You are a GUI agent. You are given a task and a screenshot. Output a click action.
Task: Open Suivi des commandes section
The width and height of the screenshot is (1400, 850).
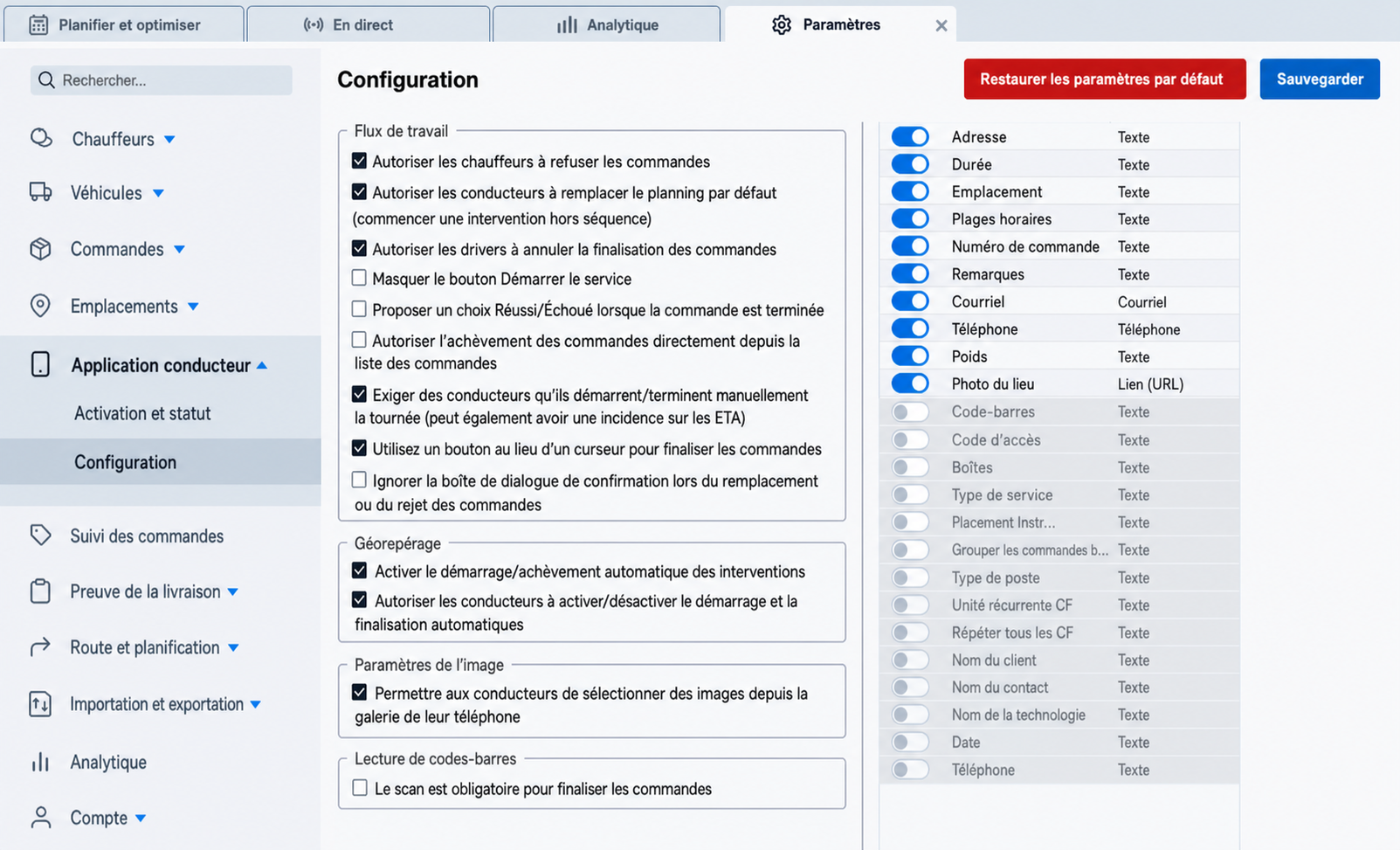pyautogui.click(x=147, y=536)
